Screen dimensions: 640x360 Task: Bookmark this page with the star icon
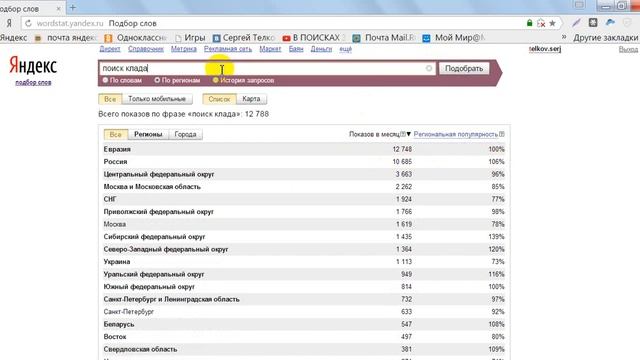(552, 23)
